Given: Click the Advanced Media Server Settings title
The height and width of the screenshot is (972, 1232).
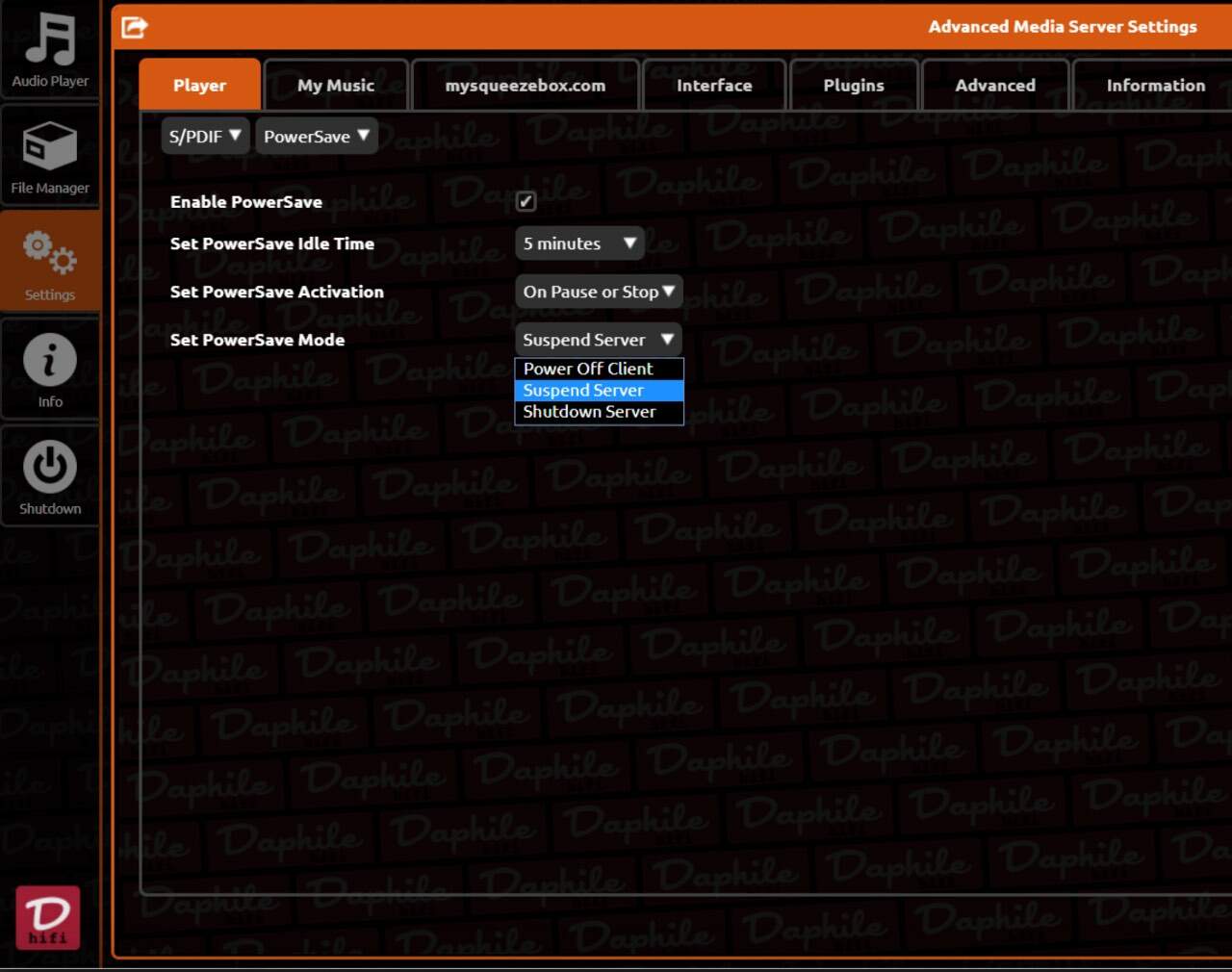Looking at the screenshot, I should click(1063, 27).
